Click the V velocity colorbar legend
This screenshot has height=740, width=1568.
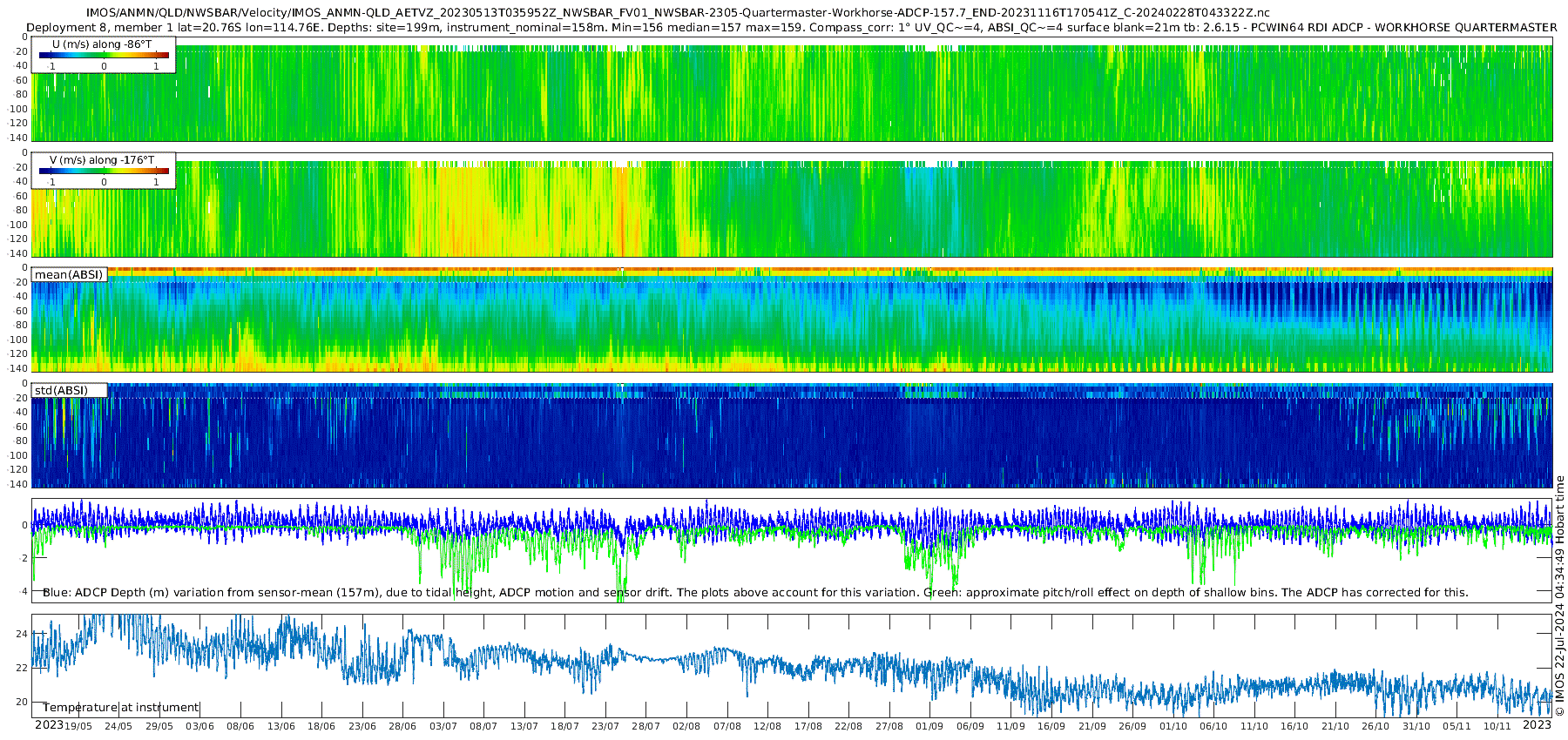[x=104, y=170]
